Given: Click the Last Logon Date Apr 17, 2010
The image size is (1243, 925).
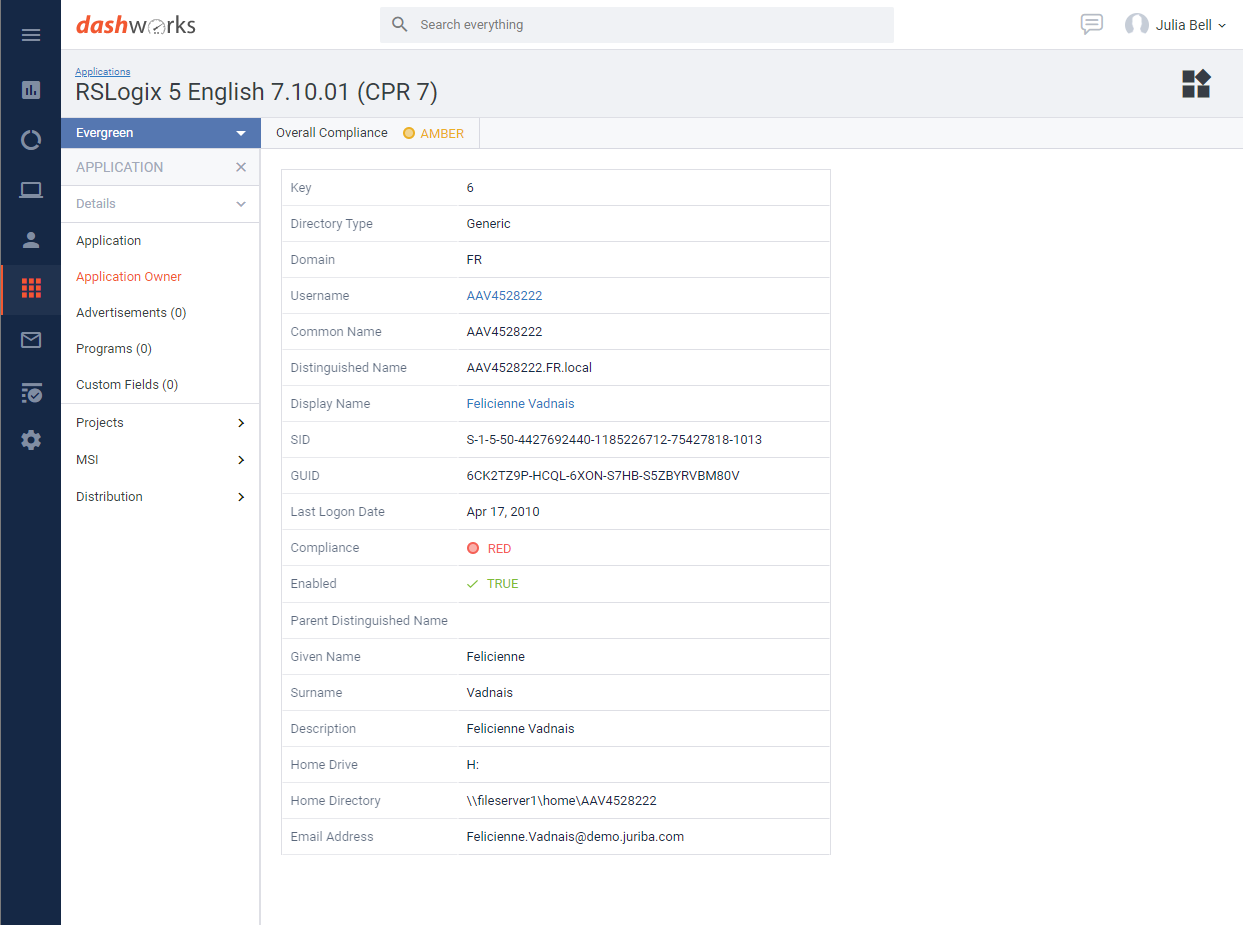Looking at the screenshot, I should [x=503, y=512].
